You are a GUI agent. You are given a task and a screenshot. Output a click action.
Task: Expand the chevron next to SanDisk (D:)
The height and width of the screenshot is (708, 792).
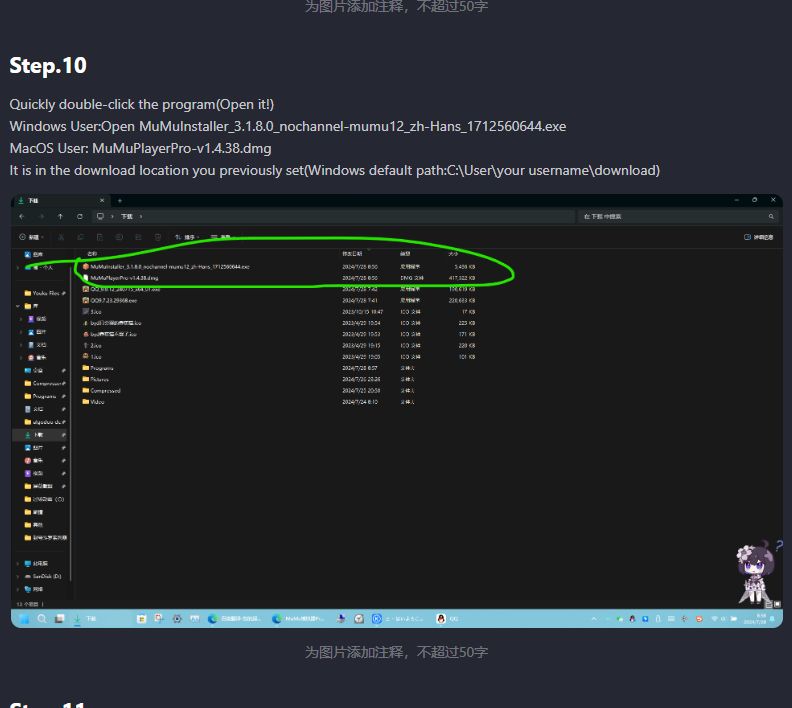coord(18,576)
